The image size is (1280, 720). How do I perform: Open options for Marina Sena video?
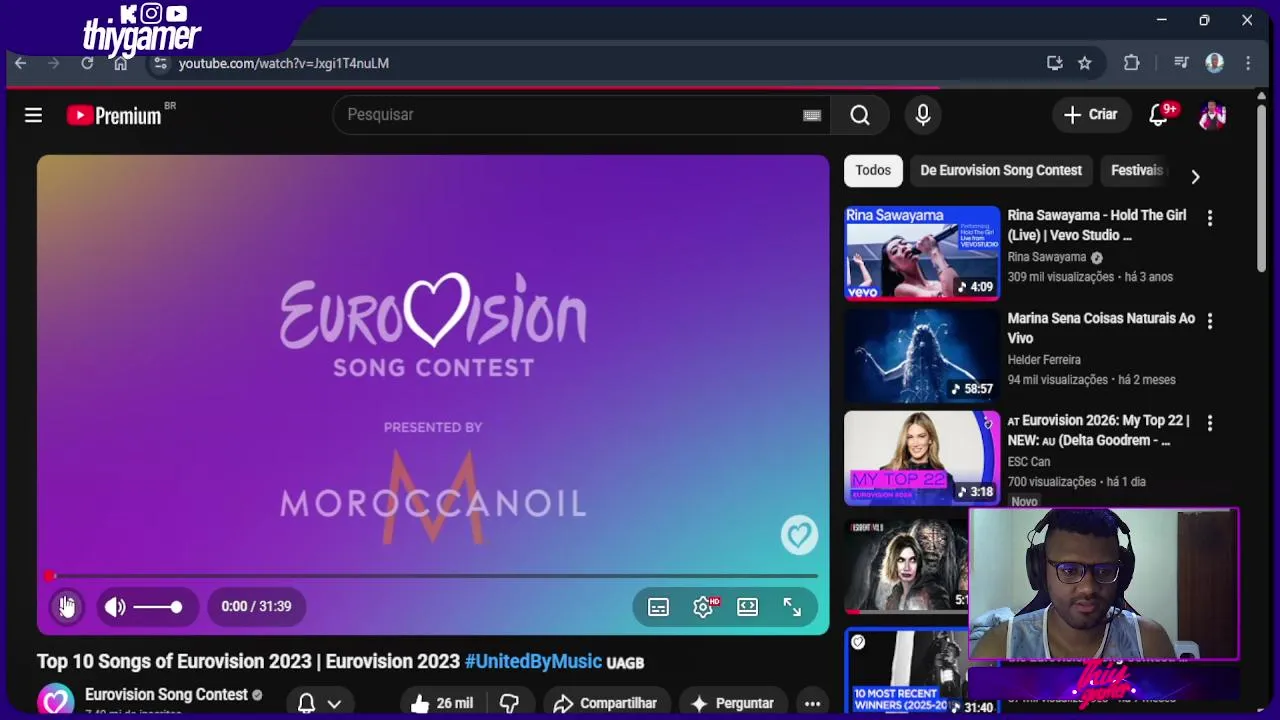pos(1210,321)
